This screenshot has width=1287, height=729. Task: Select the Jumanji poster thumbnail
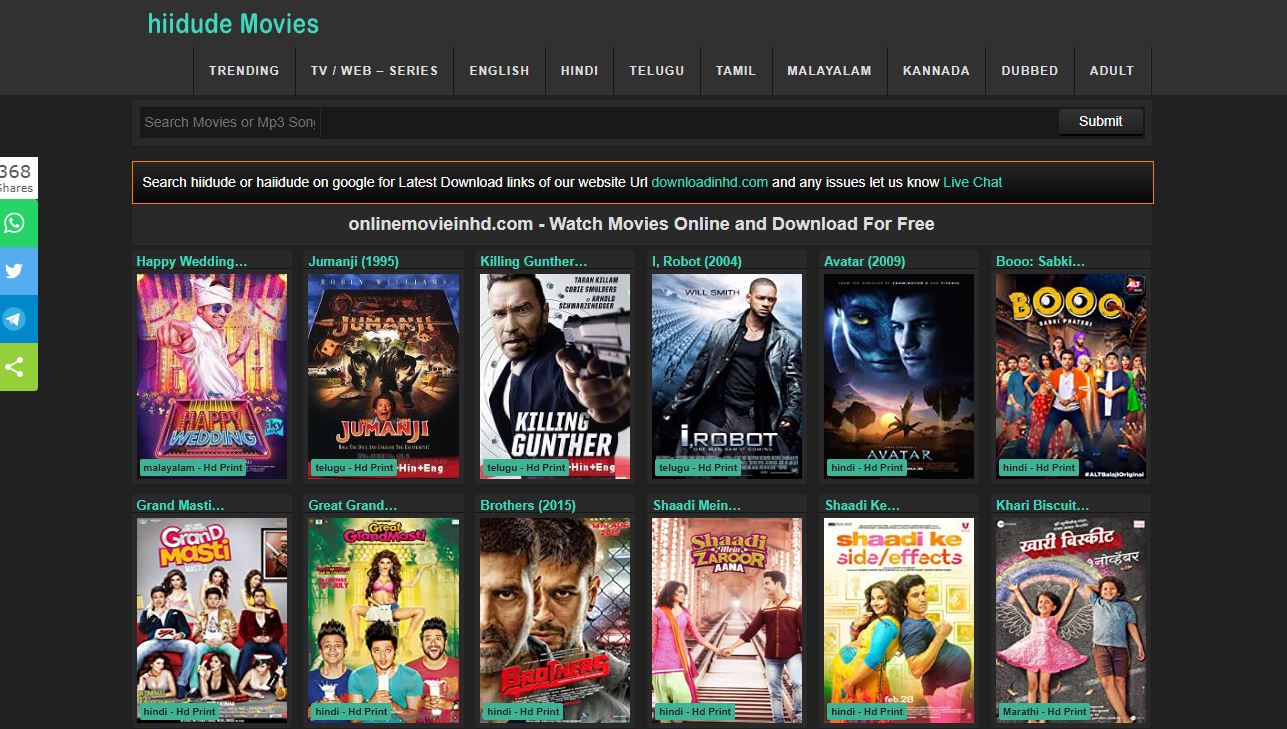click(384, 376)
